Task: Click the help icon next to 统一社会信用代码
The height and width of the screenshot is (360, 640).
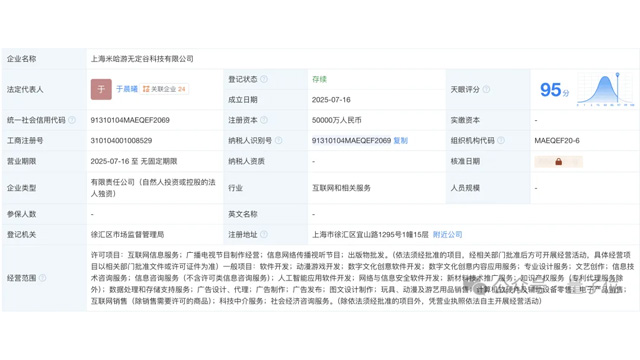Action: (x=72, y=120)
